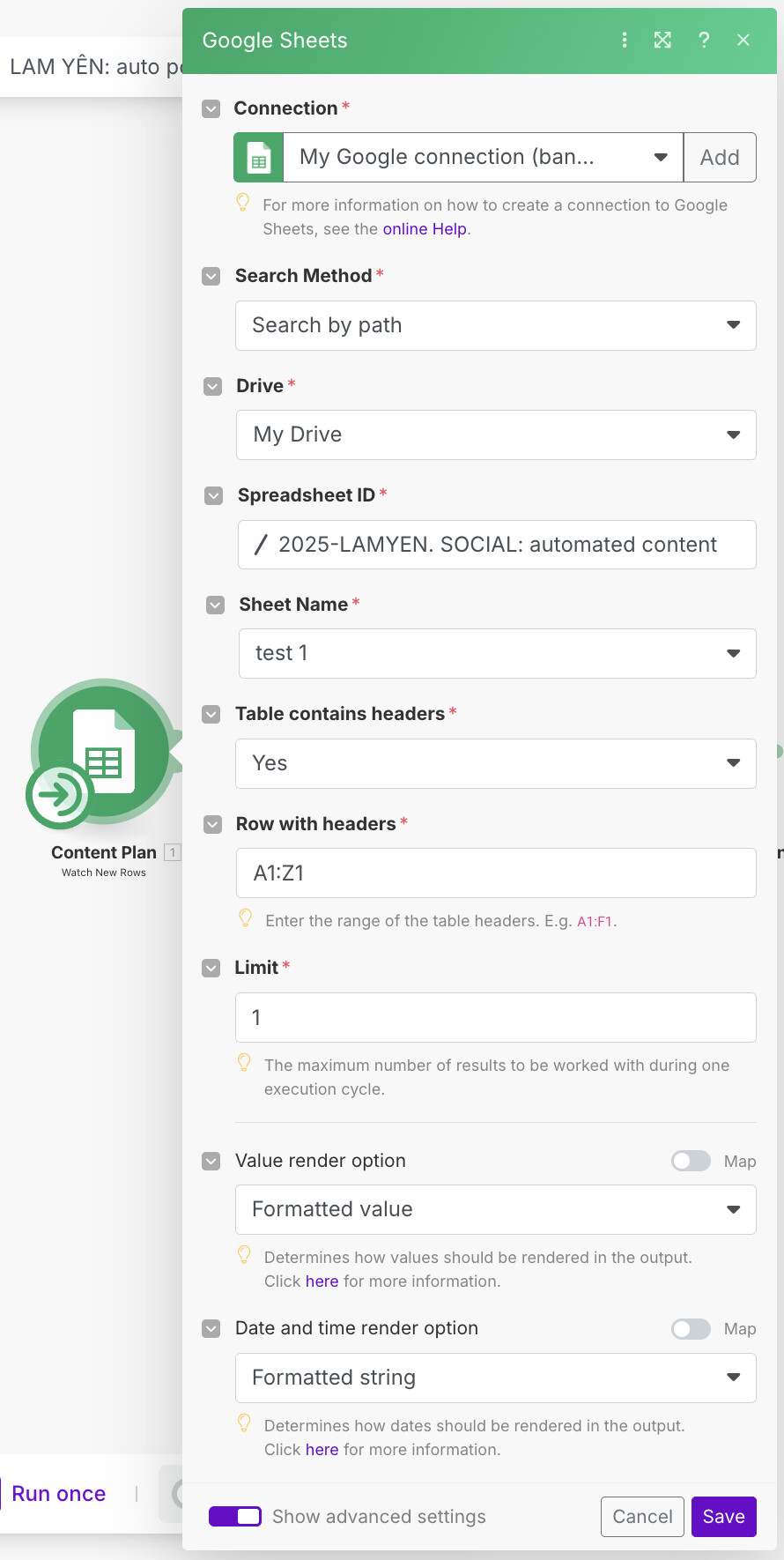Open here link under Date and time option

pyautogui.click(x=322, y=1450)
